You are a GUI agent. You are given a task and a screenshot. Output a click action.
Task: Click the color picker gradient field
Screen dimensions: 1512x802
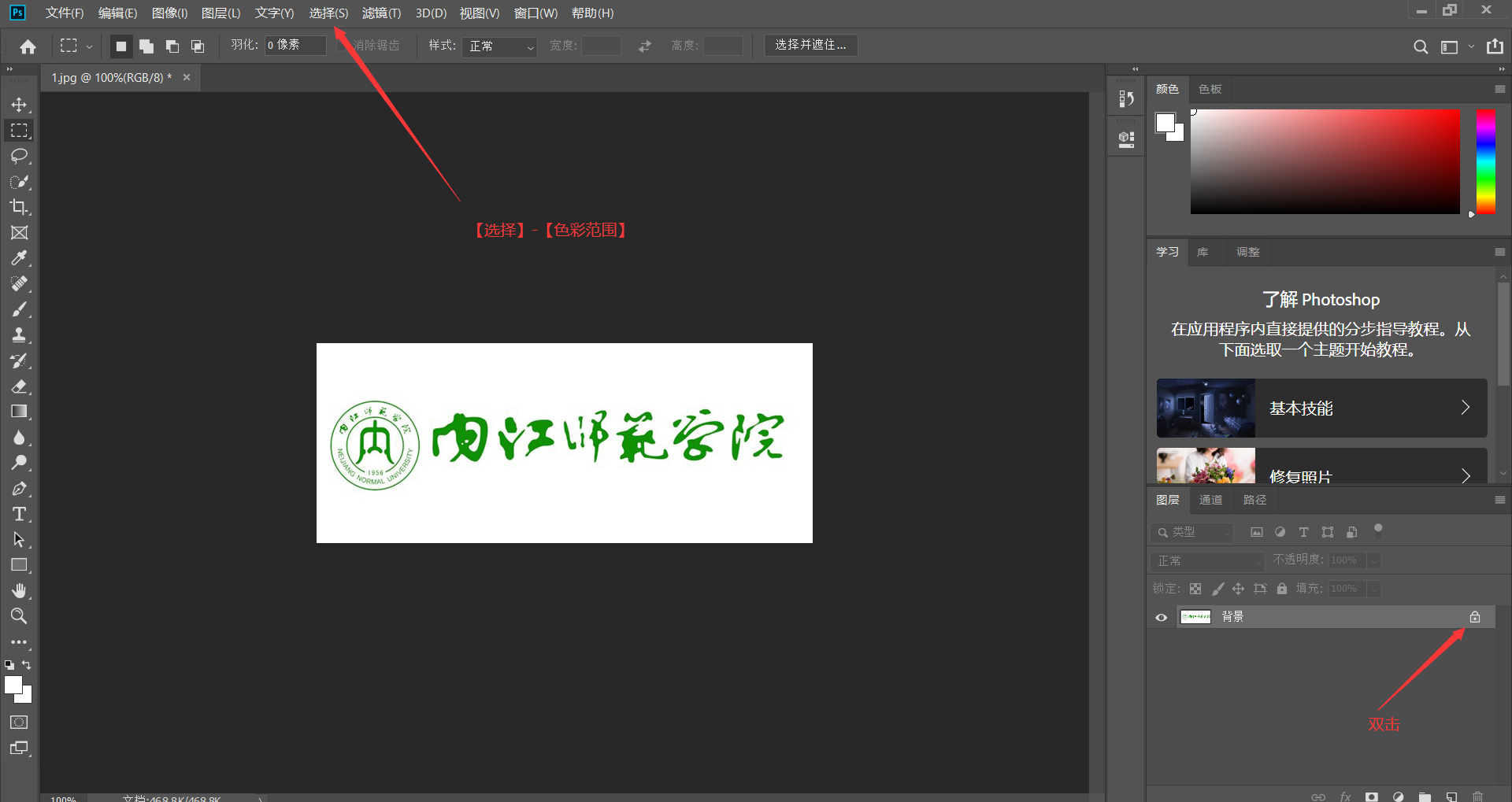coord(1325,162)
